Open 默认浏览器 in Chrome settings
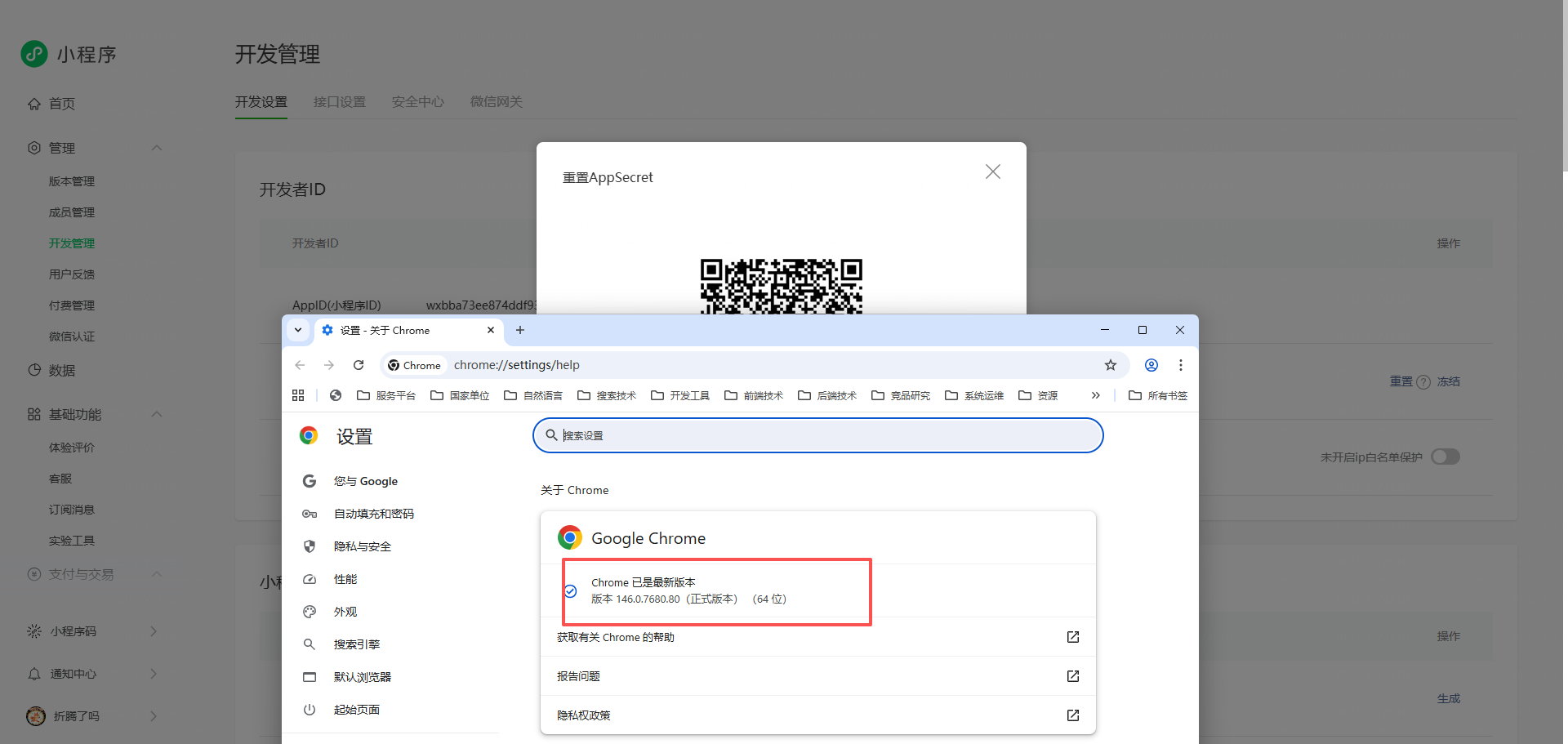1568x744 pixels. (363, 677)
